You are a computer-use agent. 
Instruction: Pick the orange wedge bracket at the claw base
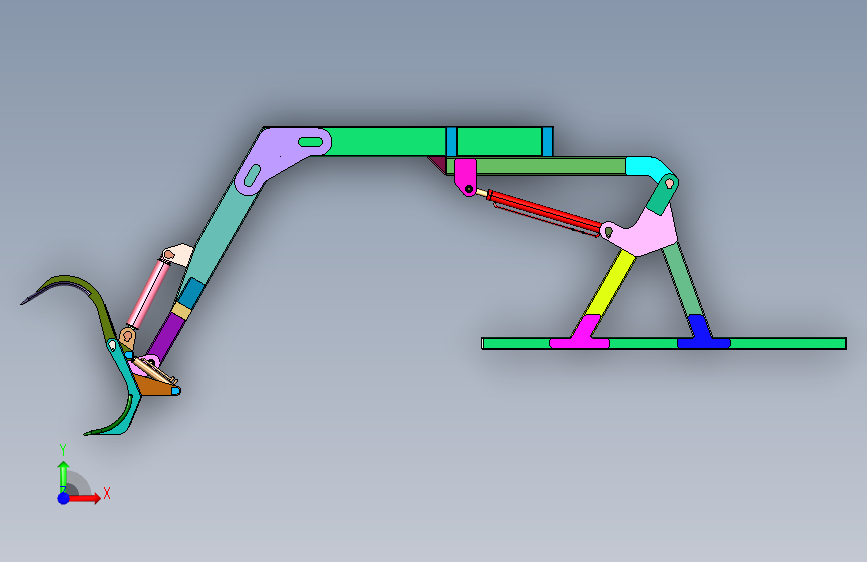pos(156,385)
